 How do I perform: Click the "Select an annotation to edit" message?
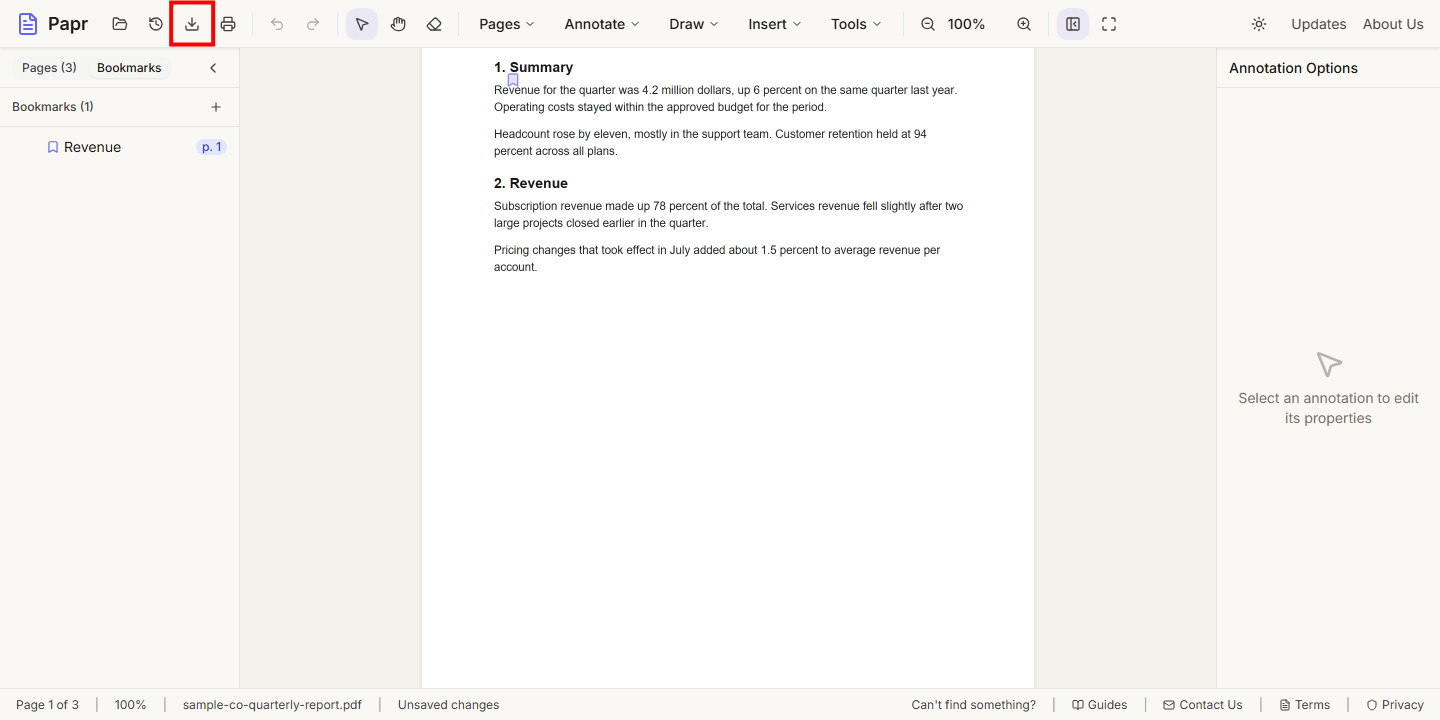[1328, 408]
